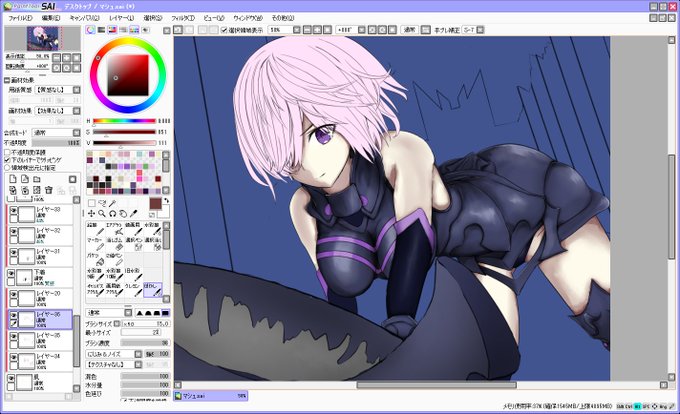Screen dimensions: 680x414
Task: Open the レイヤー menu
Action: 121,18
